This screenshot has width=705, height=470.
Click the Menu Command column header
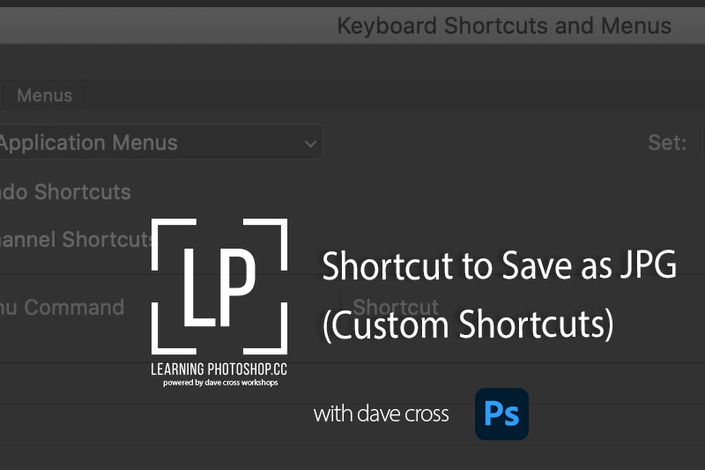(x=62, y=308)
